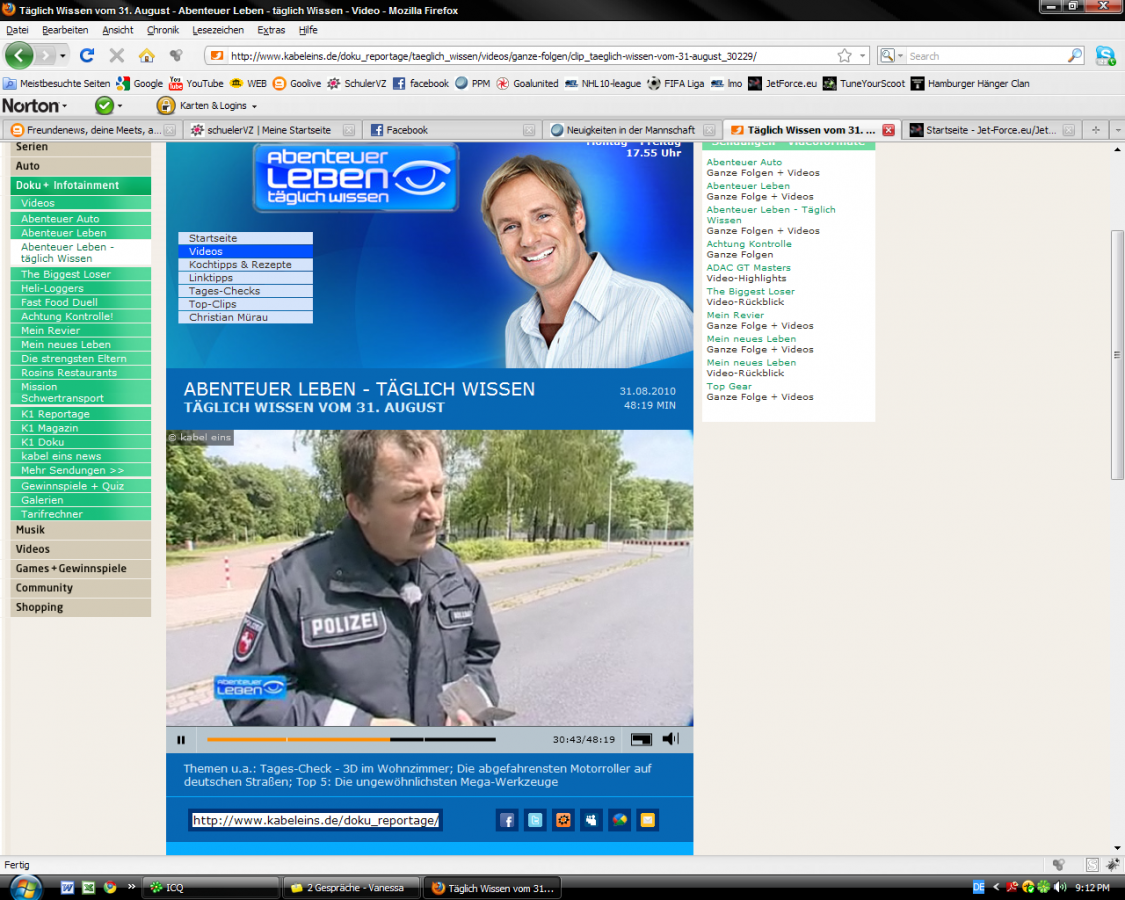Click the page vertical scrollbar thumb

pyautogui.click(x=1117, y=355)
